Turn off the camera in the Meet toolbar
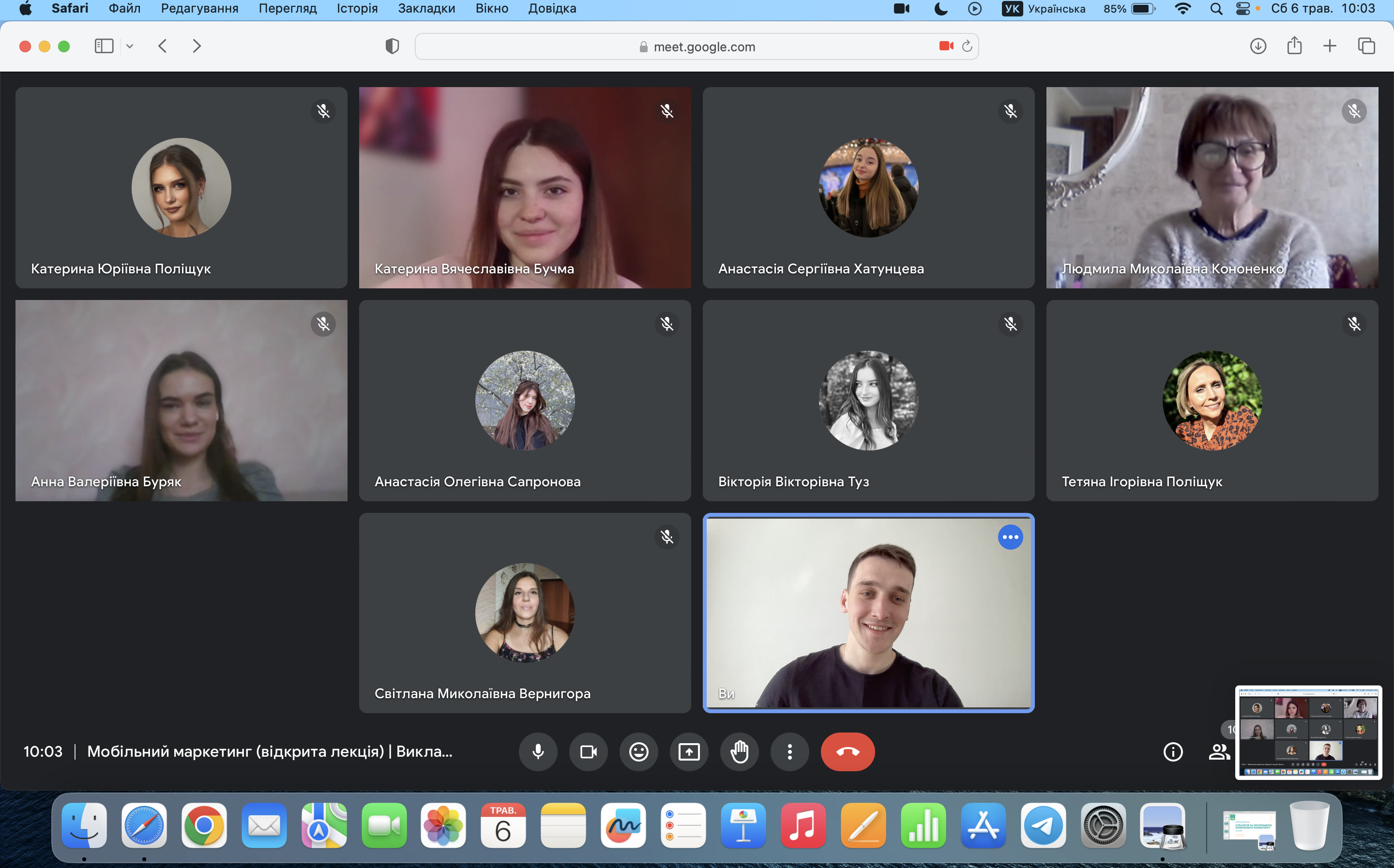 (588, 751)
